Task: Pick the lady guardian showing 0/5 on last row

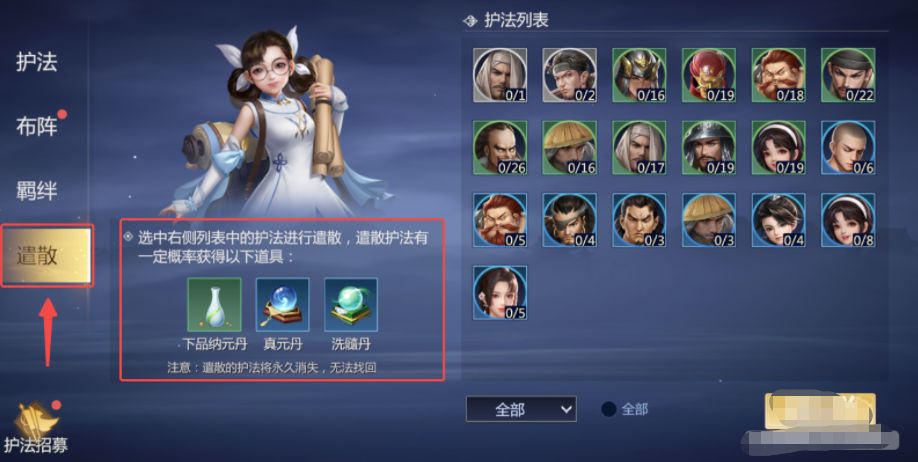Action: (500, 293)
